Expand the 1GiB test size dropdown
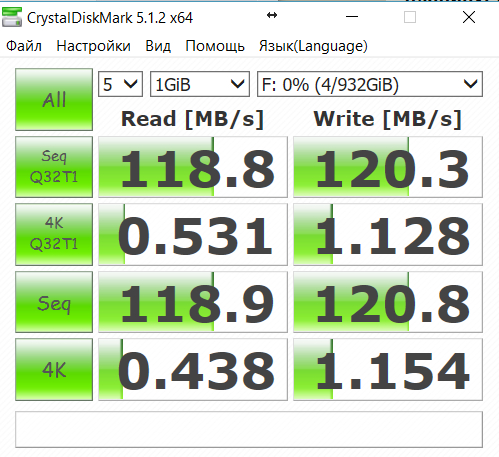The width and height of the screenshot is (499, 457). click(x=200, y=84)
